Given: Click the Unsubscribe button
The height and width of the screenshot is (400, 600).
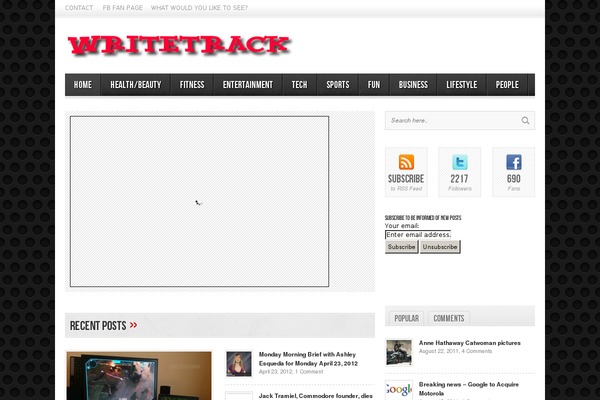Looking at the screenshot, I should tap(440, 247).
